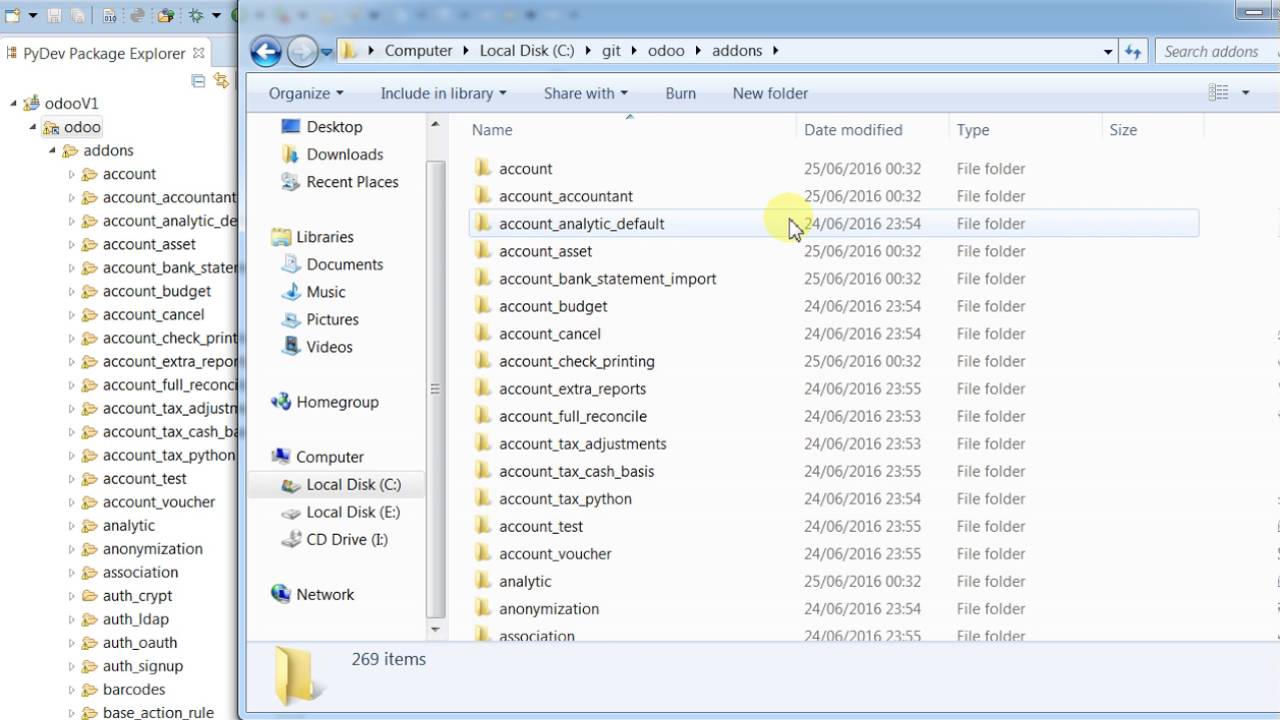
Task: Click Burn in the Explorer toolbar
Action: pyautogui.click(x=680, y=93)
